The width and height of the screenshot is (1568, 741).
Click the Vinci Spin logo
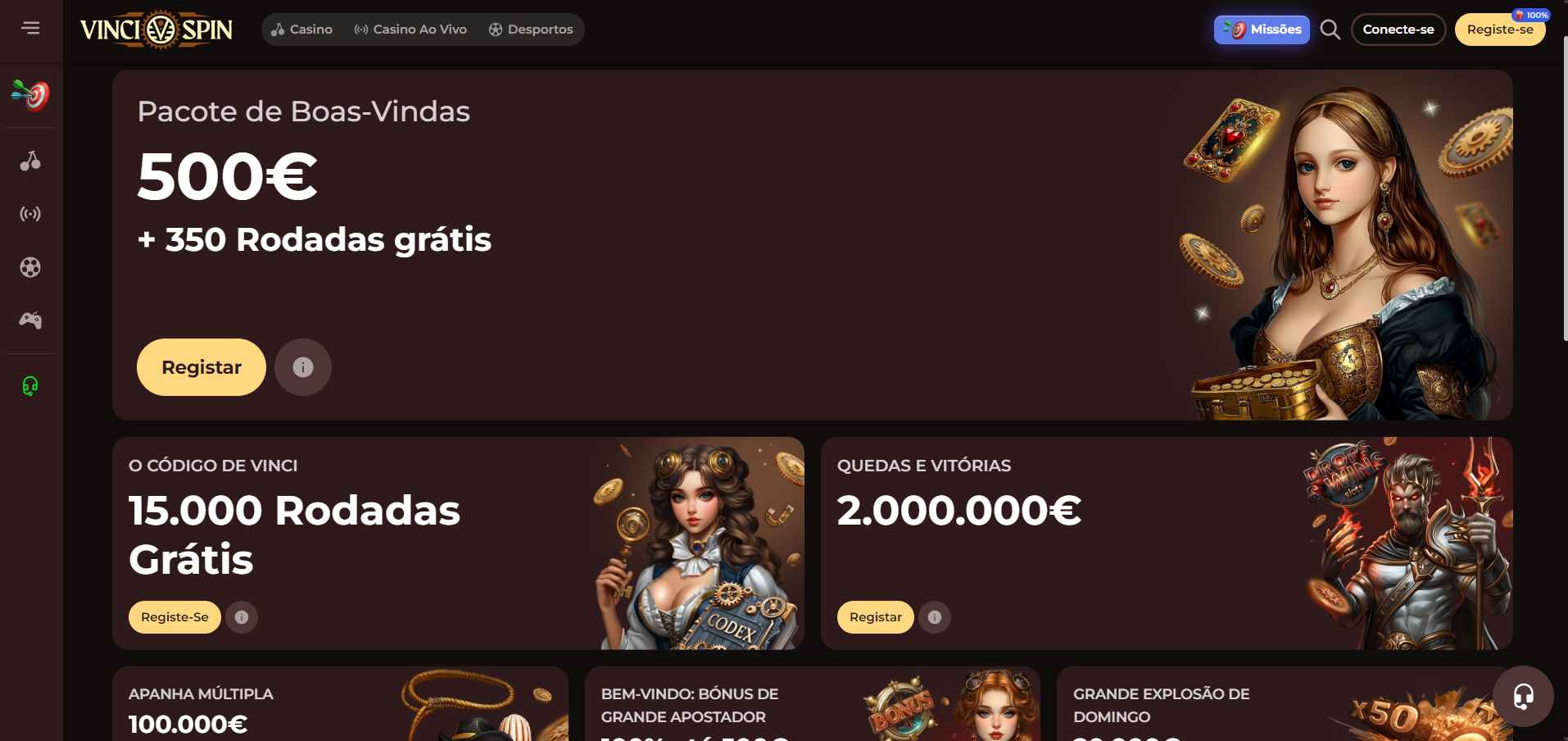(x=156, y=30)
